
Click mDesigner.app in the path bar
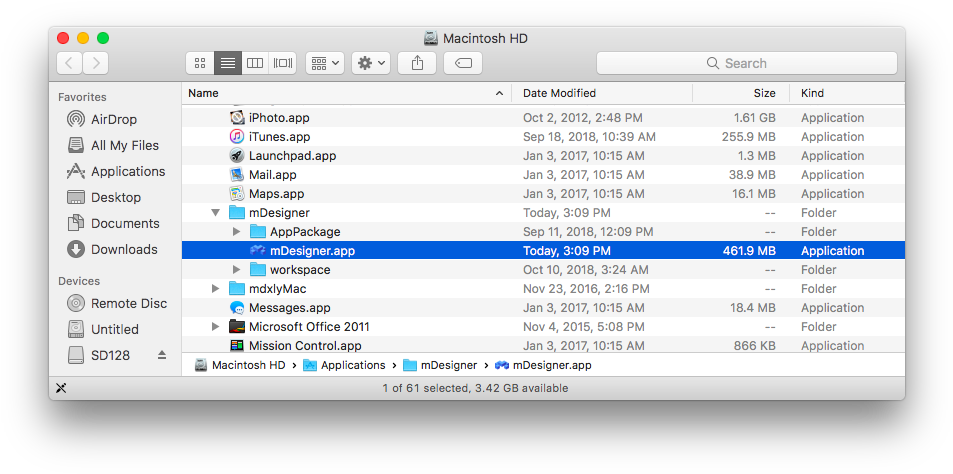pos(543,365)
